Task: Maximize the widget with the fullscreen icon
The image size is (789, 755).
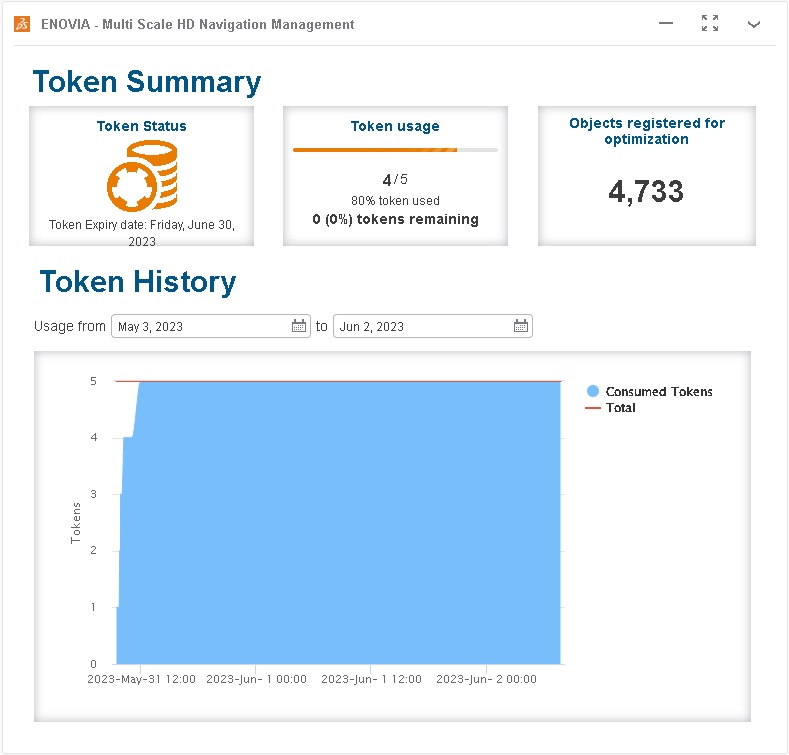Action: coord(710,24)
